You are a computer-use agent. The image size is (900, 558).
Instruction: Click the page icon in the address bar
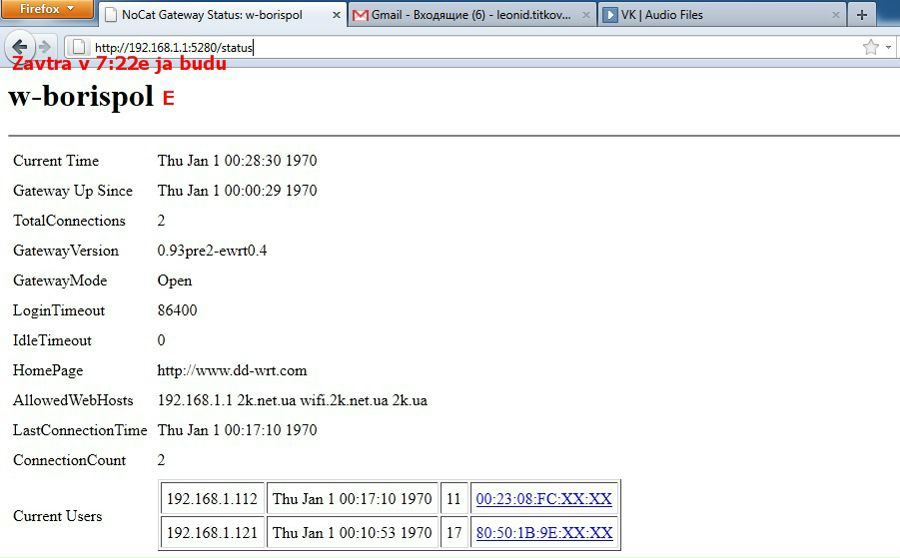(x=79, y=47)
